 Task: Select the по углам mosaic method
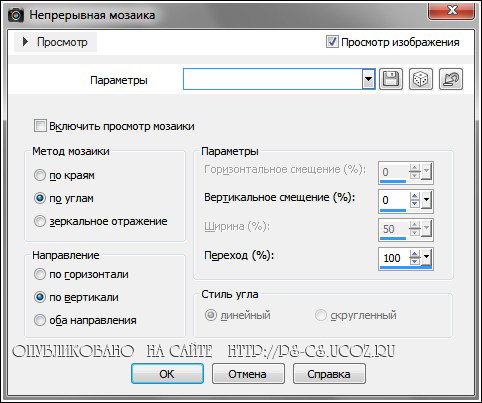[x=40, y=198]
